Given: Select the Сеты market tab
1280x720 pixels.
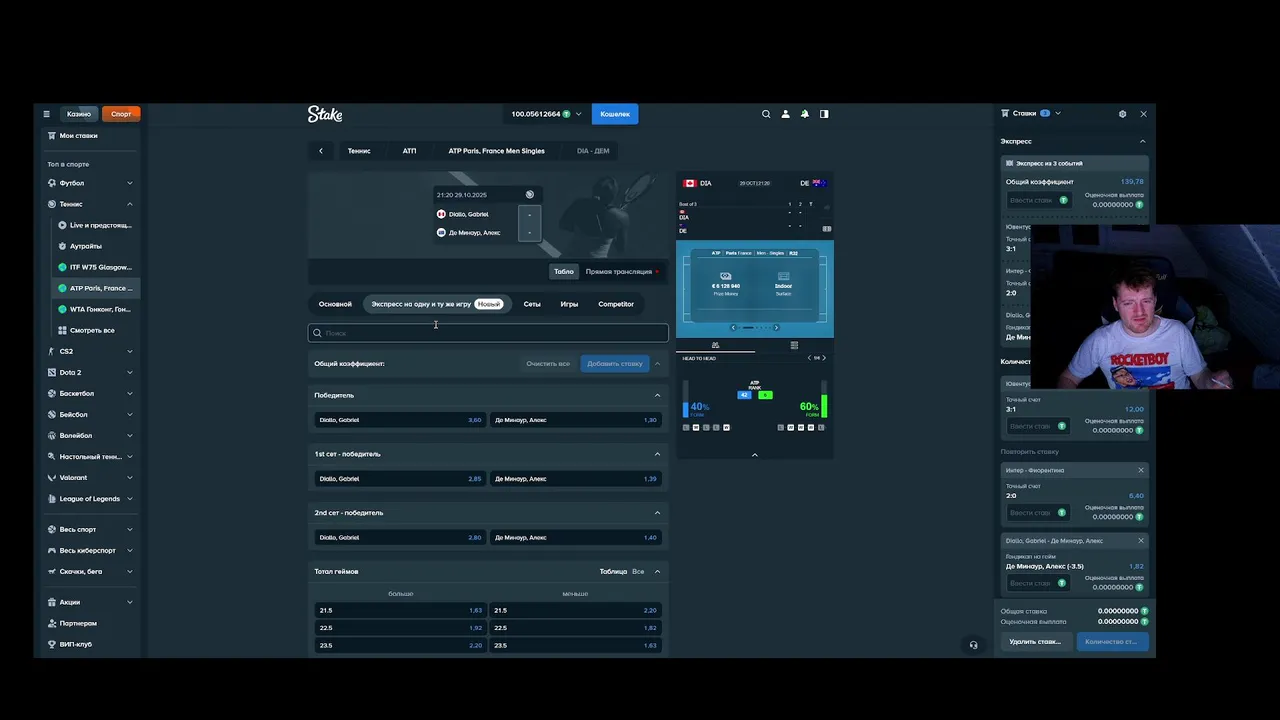Looking at the screenshot, I should point(532,304).
